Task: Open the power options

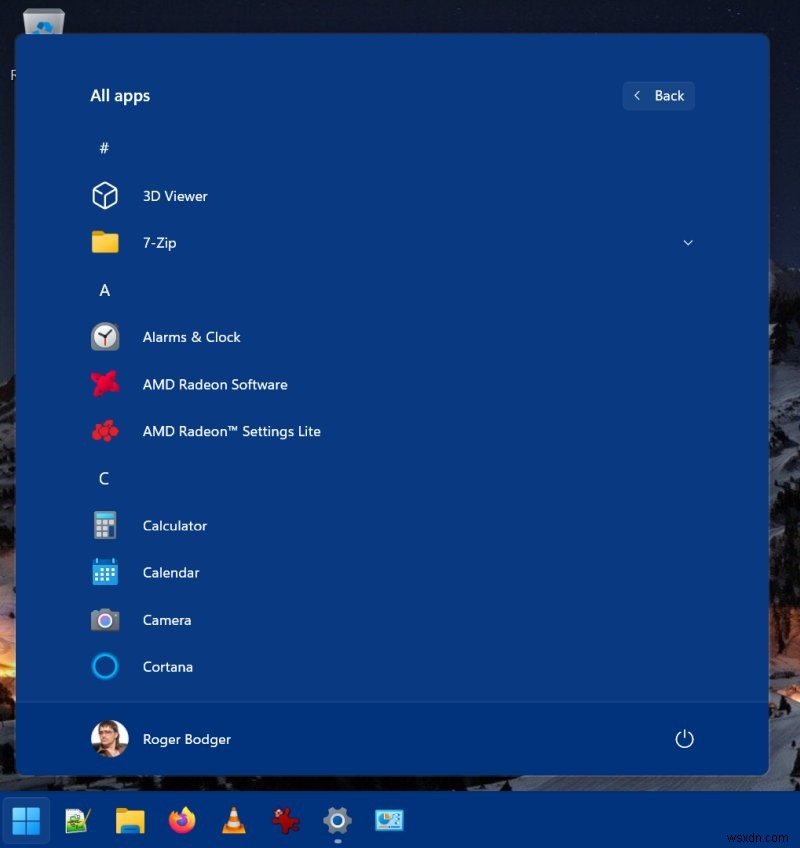Action: tap(684, 738)
